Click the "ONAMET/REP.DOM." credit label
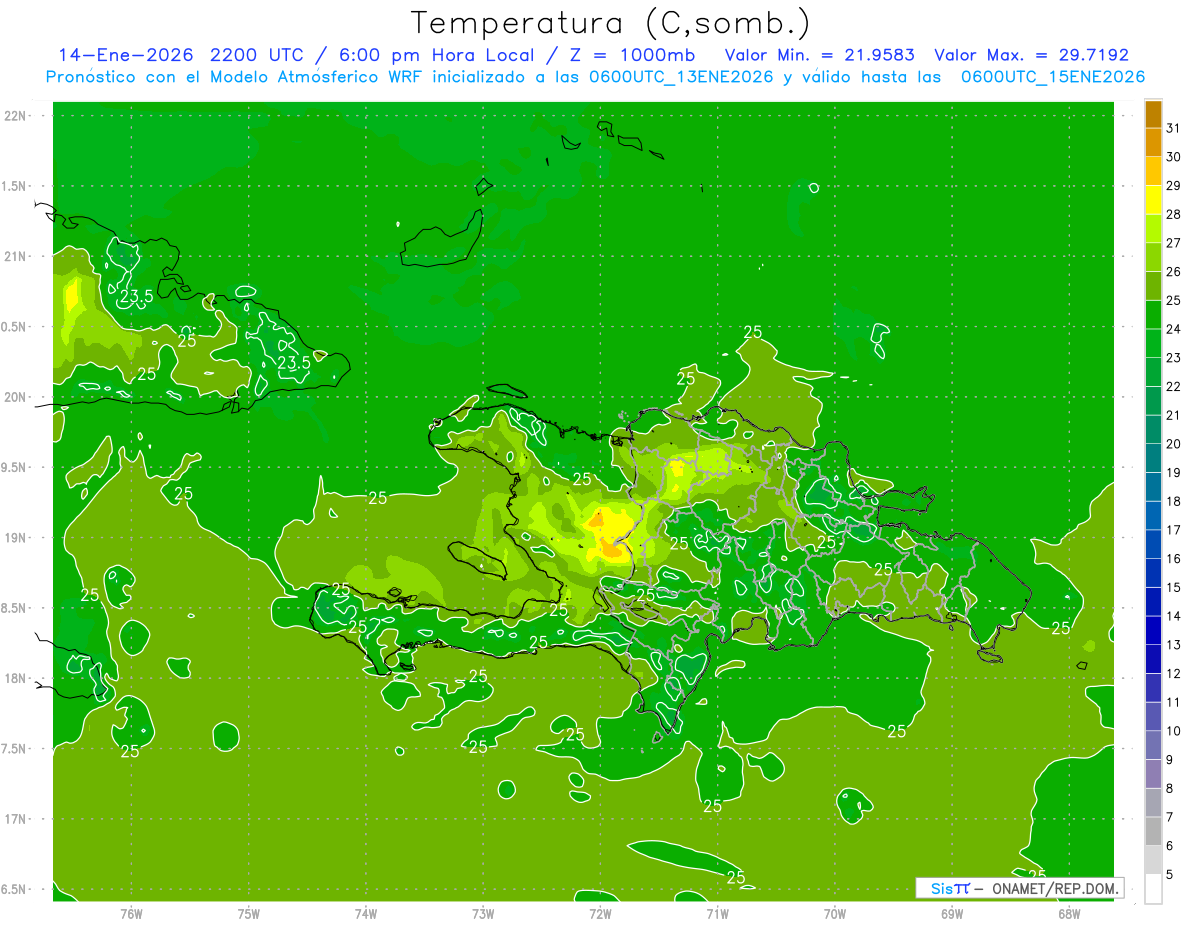Image resolution: width=1200 pixels, height=927 pixels. [1054, 888]
